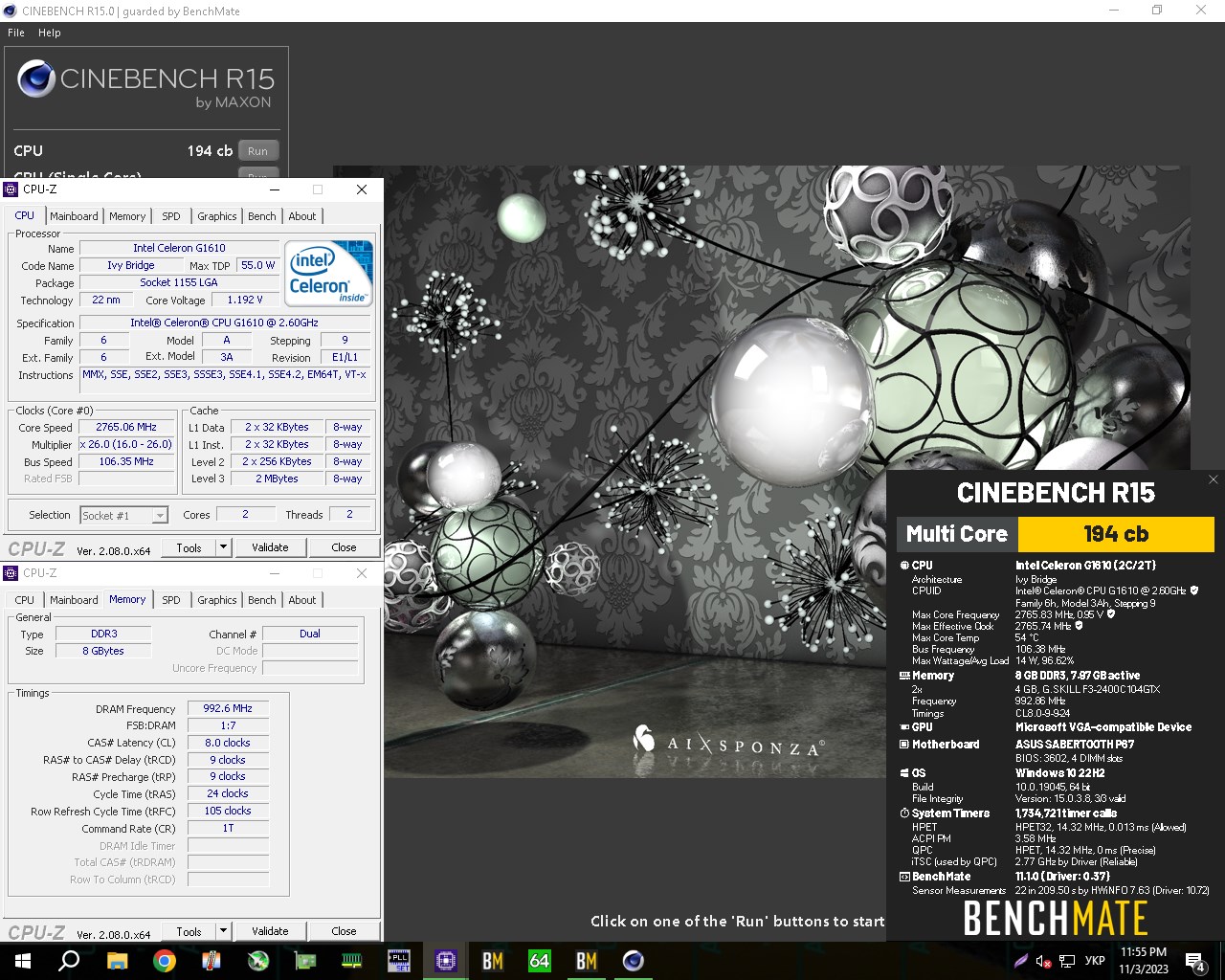Click Multiplier value x 26.0 (16.0 - 26.0)
Viewport: 1225px width, 980px height.
pyautogui.click(x=126, y=444)
